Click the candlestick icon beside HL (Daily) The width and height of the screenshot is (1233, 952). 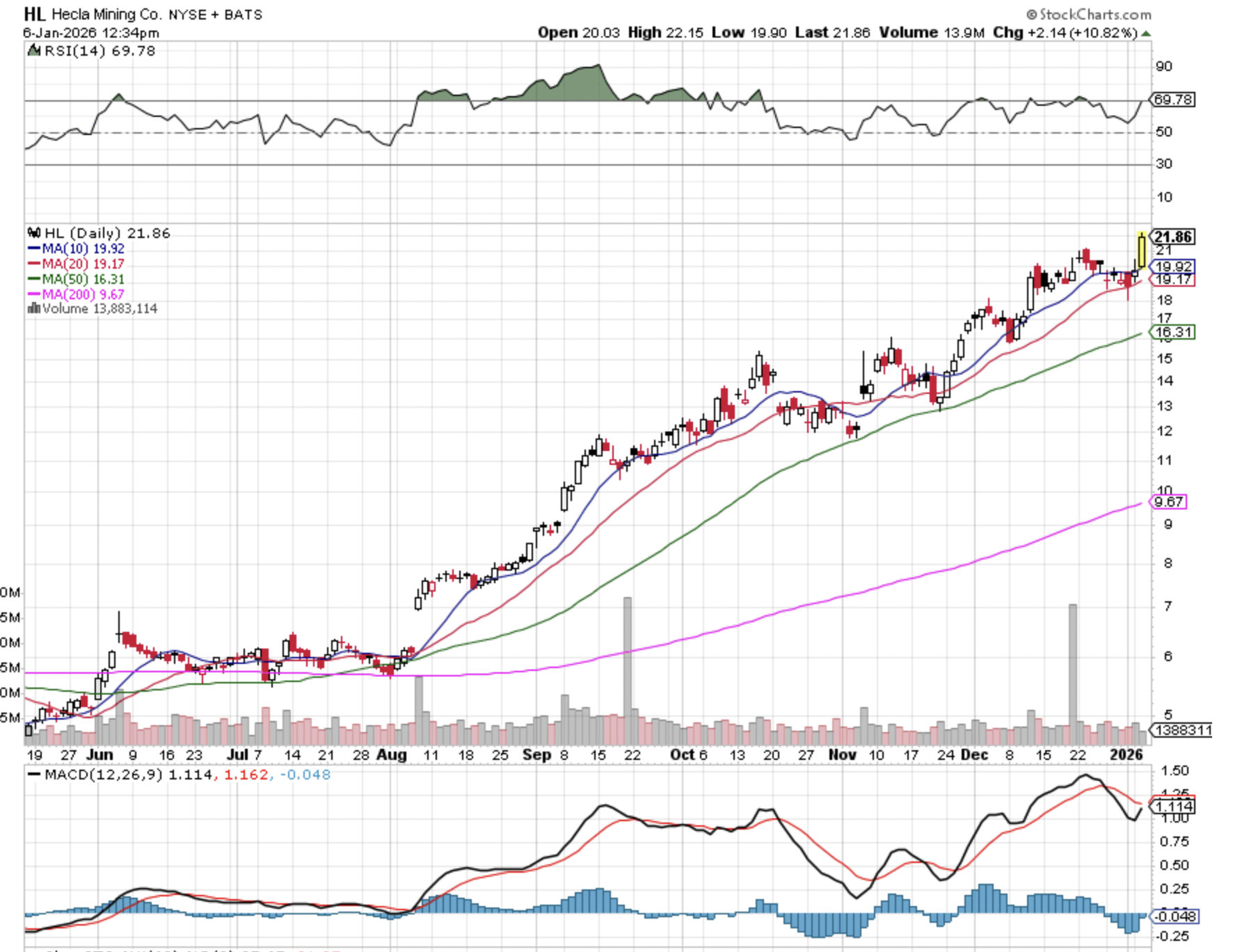(x=34, y=233)
